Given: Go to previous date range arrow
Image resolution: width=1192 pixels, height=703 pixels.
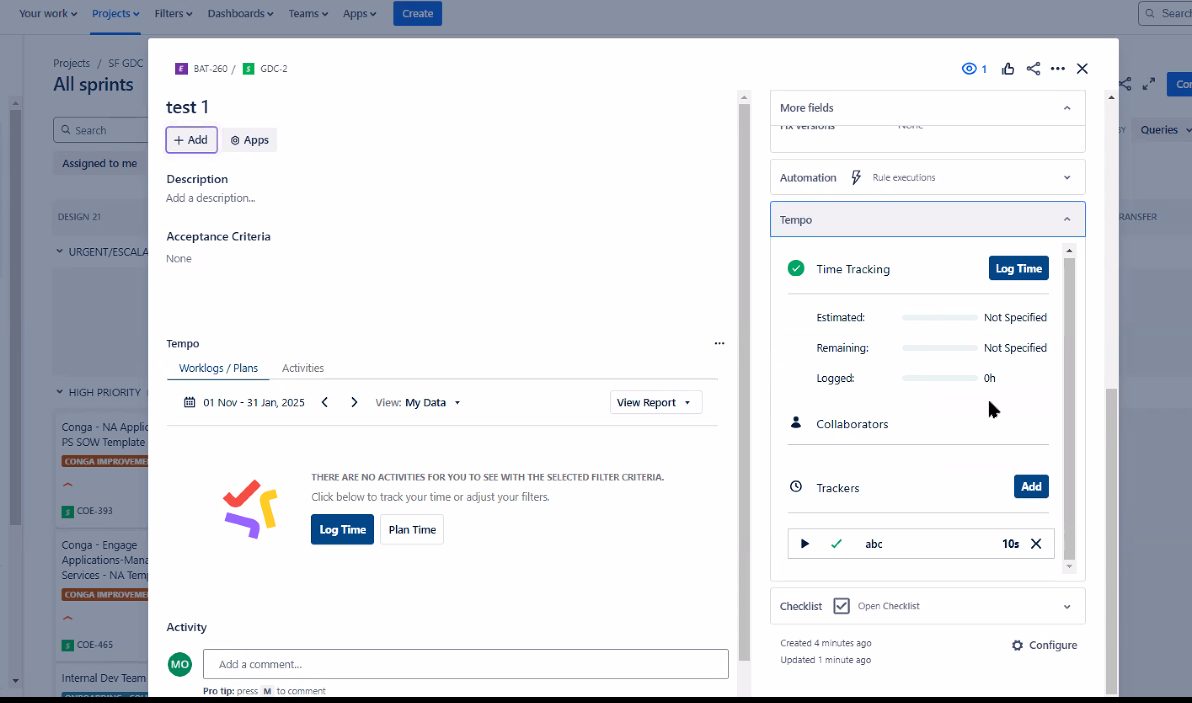Looking at the screenshot, I should [325, 402].
